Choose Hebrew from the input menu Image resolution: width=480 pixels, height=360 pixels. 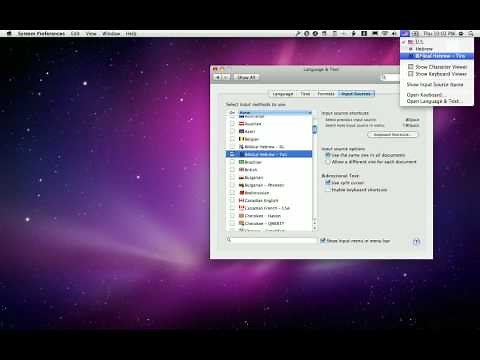437,49
